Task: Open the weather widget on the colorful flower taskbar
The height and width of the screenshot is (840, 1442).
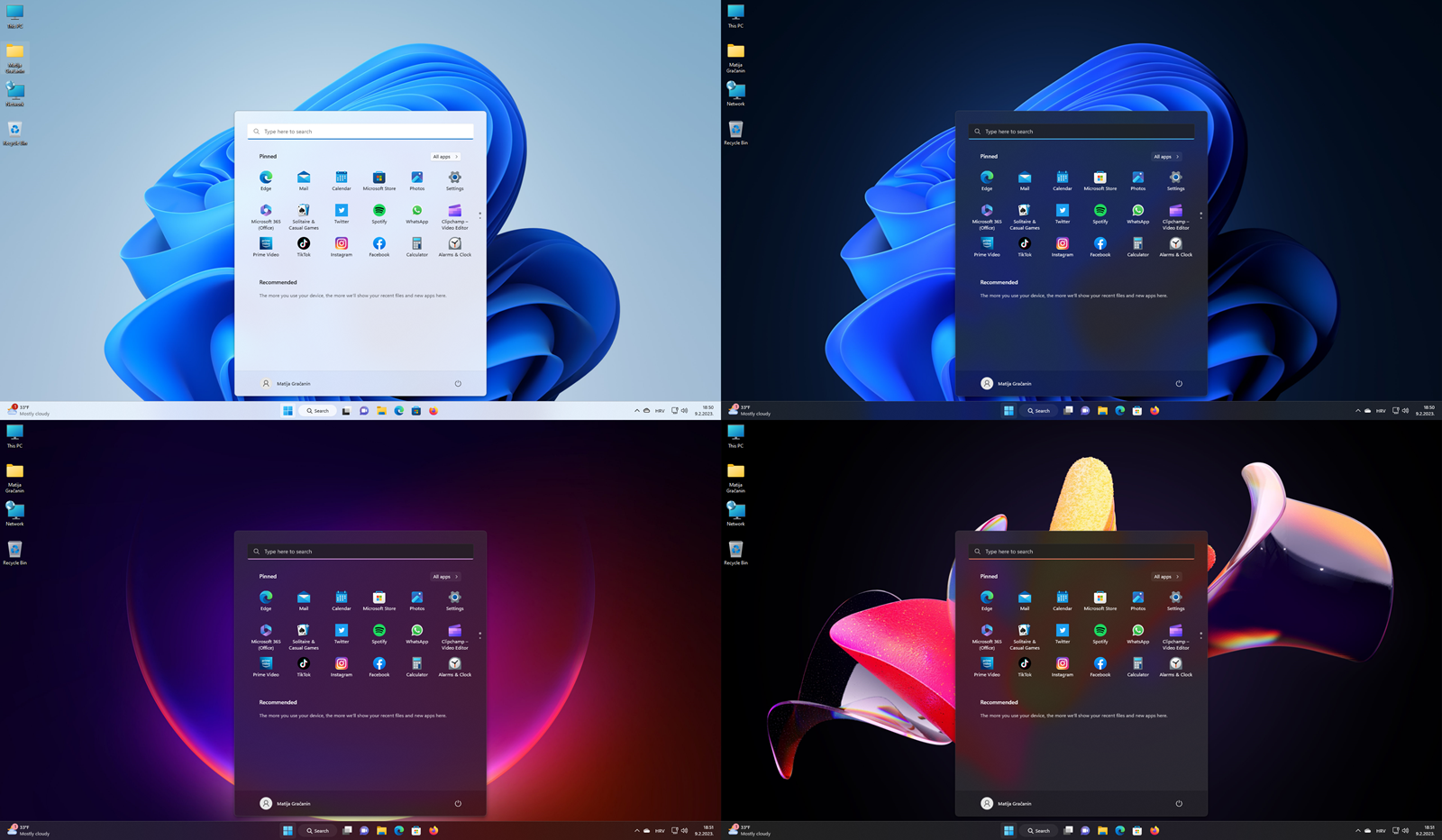Action: click(x=749, y=830)
